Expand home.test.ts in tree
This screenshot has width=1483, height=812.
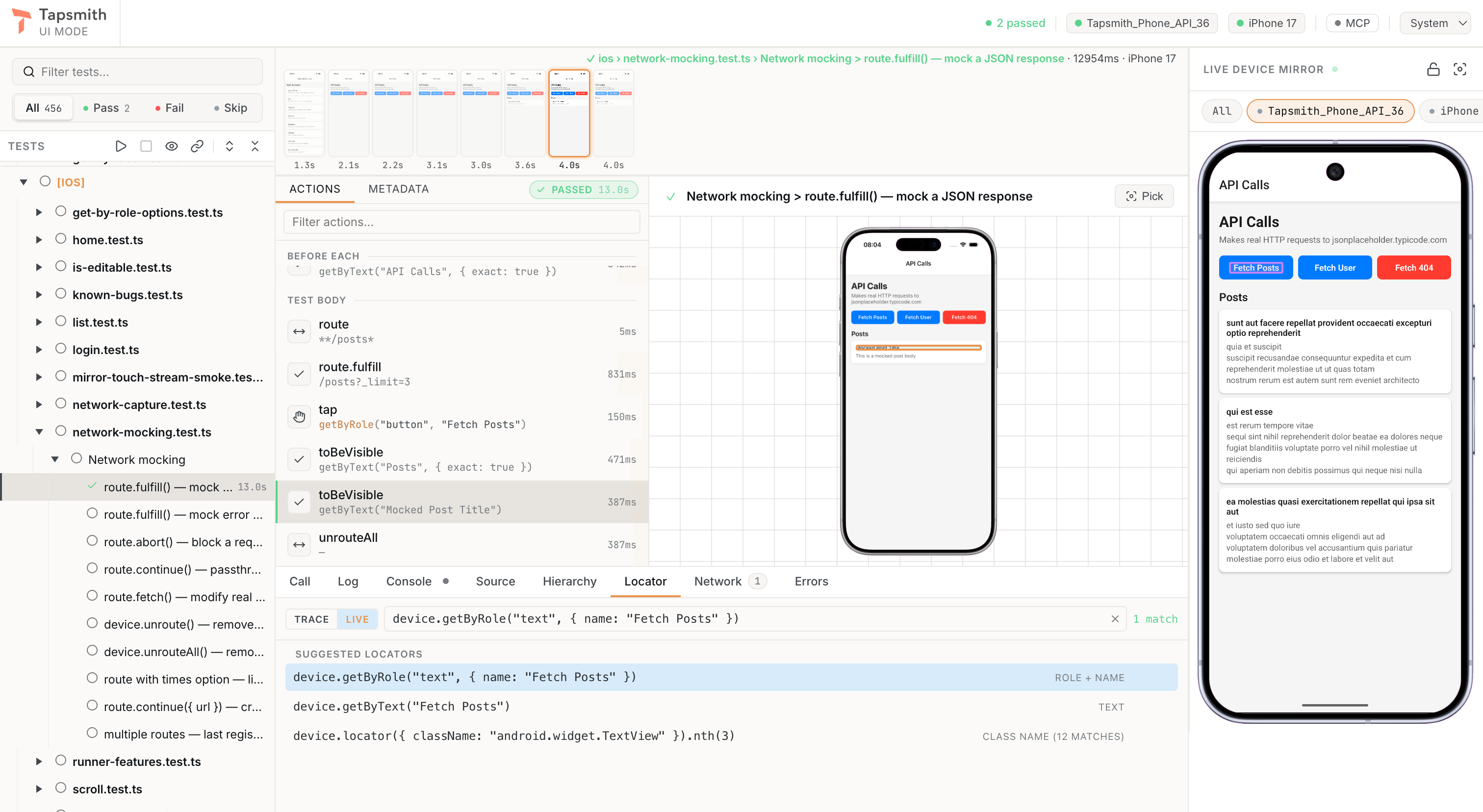point(39,240)
